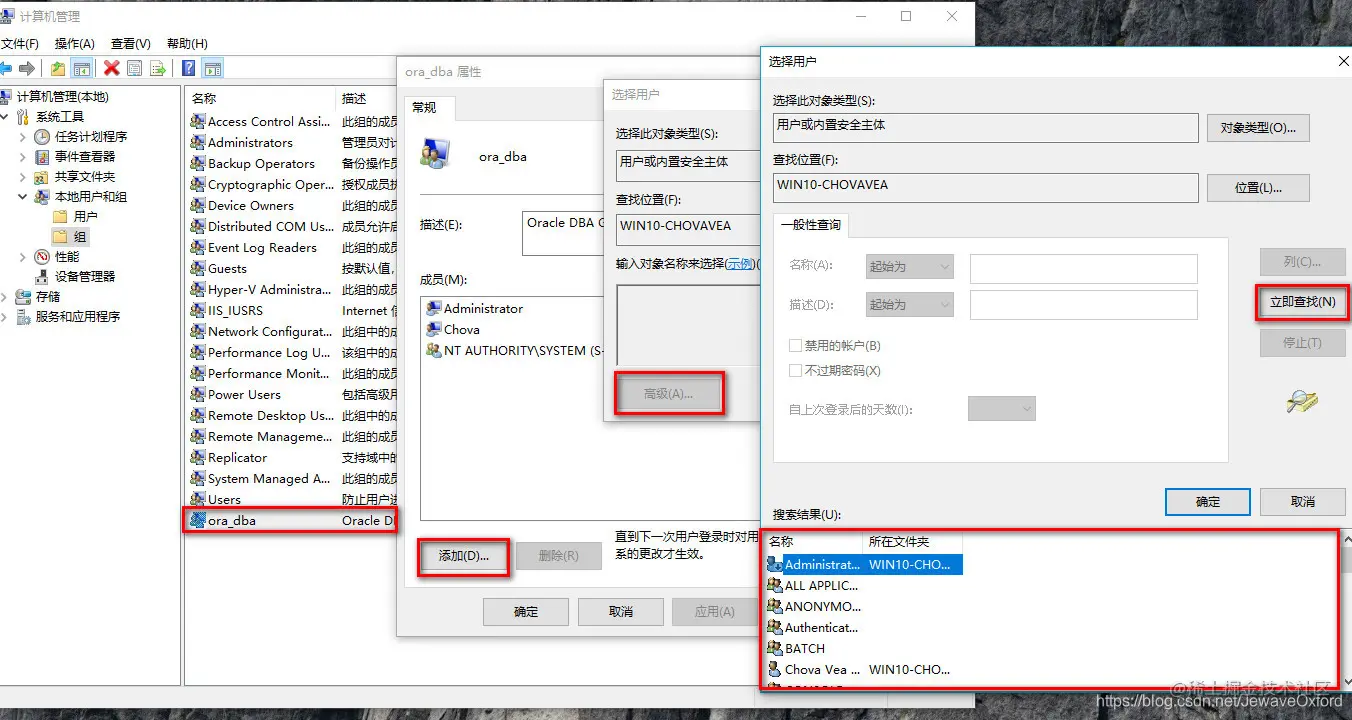The image size is (1352, 720).
Task: Click the Export list toolbar icon
Action: click(157, 68)
